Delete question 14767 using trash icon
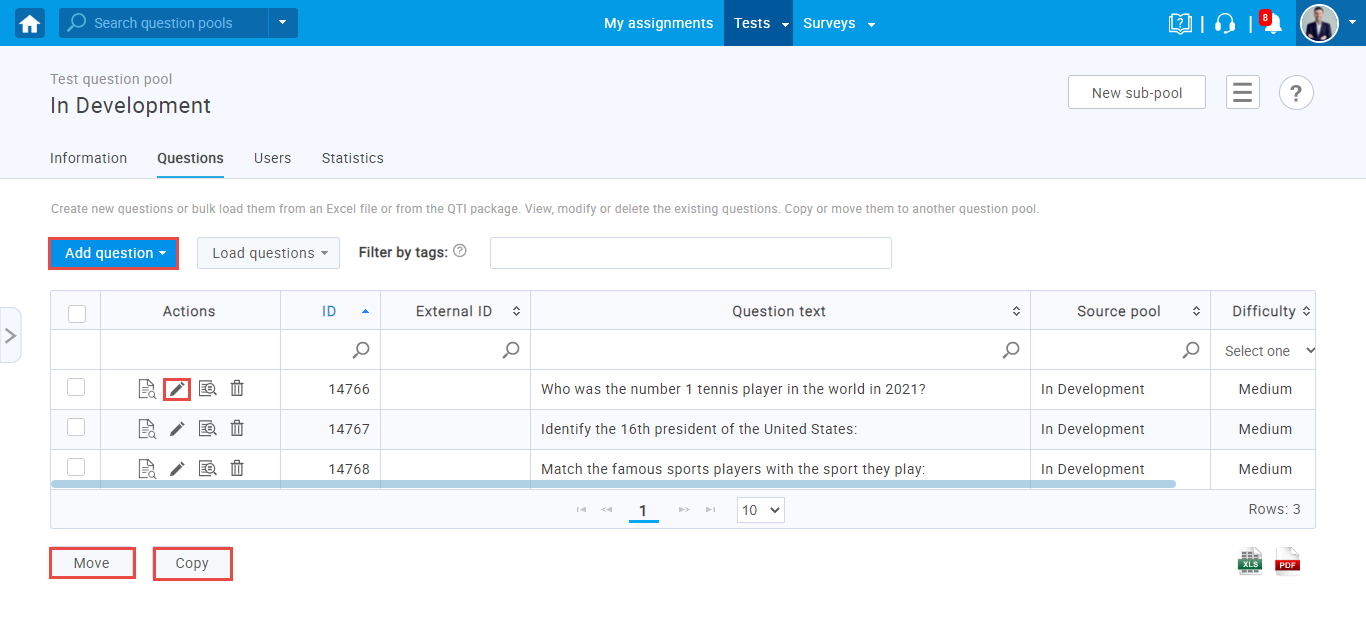 click(x=237, y=428)
